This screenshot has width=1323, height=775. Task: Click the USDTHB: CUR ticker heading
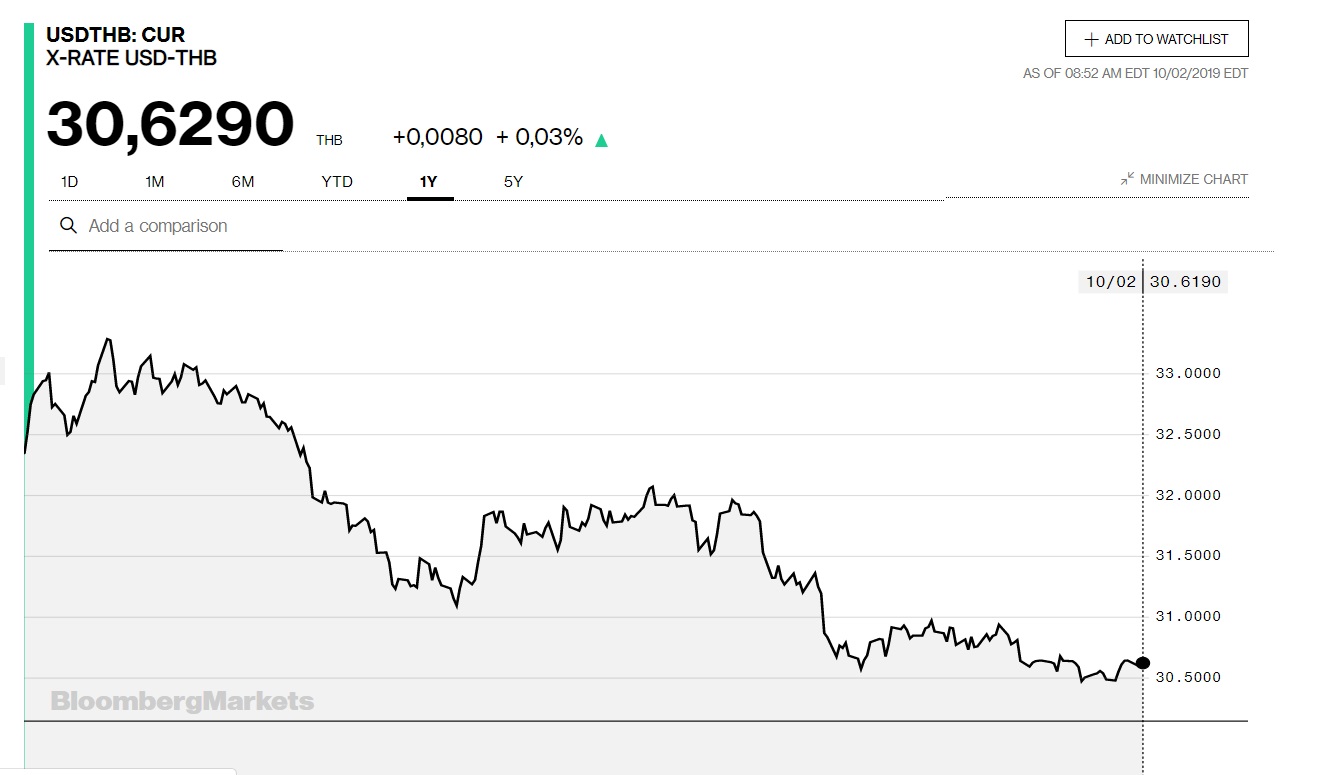116,36
